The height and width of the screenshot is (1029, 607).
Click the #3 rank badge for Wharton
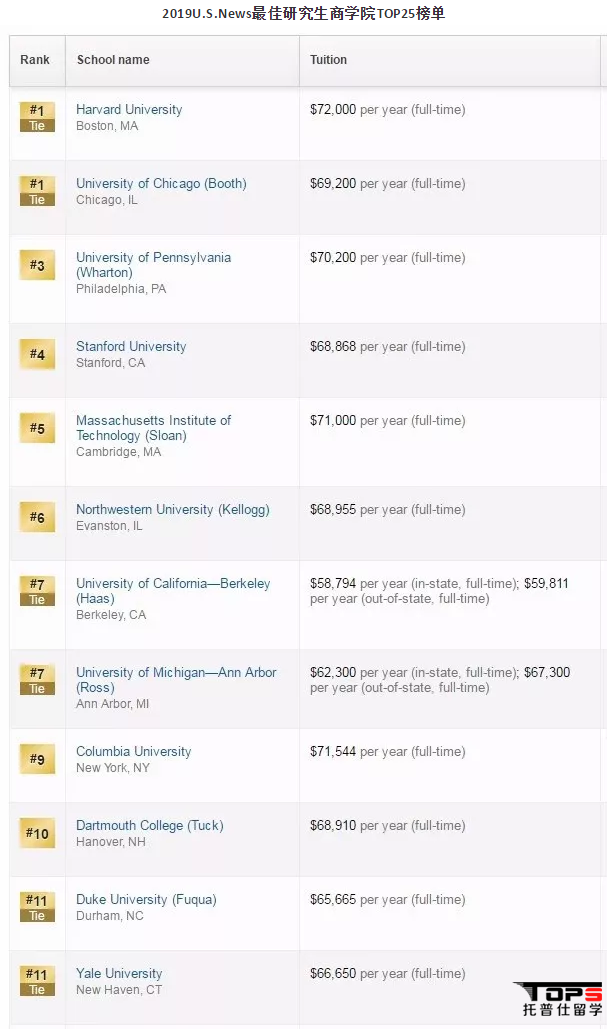coord(37,265)
